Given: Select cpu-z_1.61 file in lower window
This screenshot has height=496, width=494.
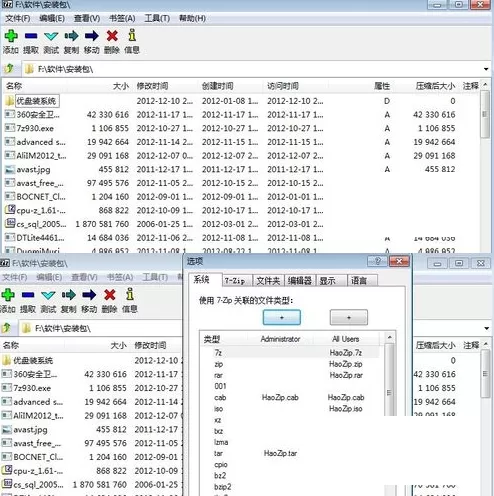Looking at the screenshot, I should click(x=33, y=471).
